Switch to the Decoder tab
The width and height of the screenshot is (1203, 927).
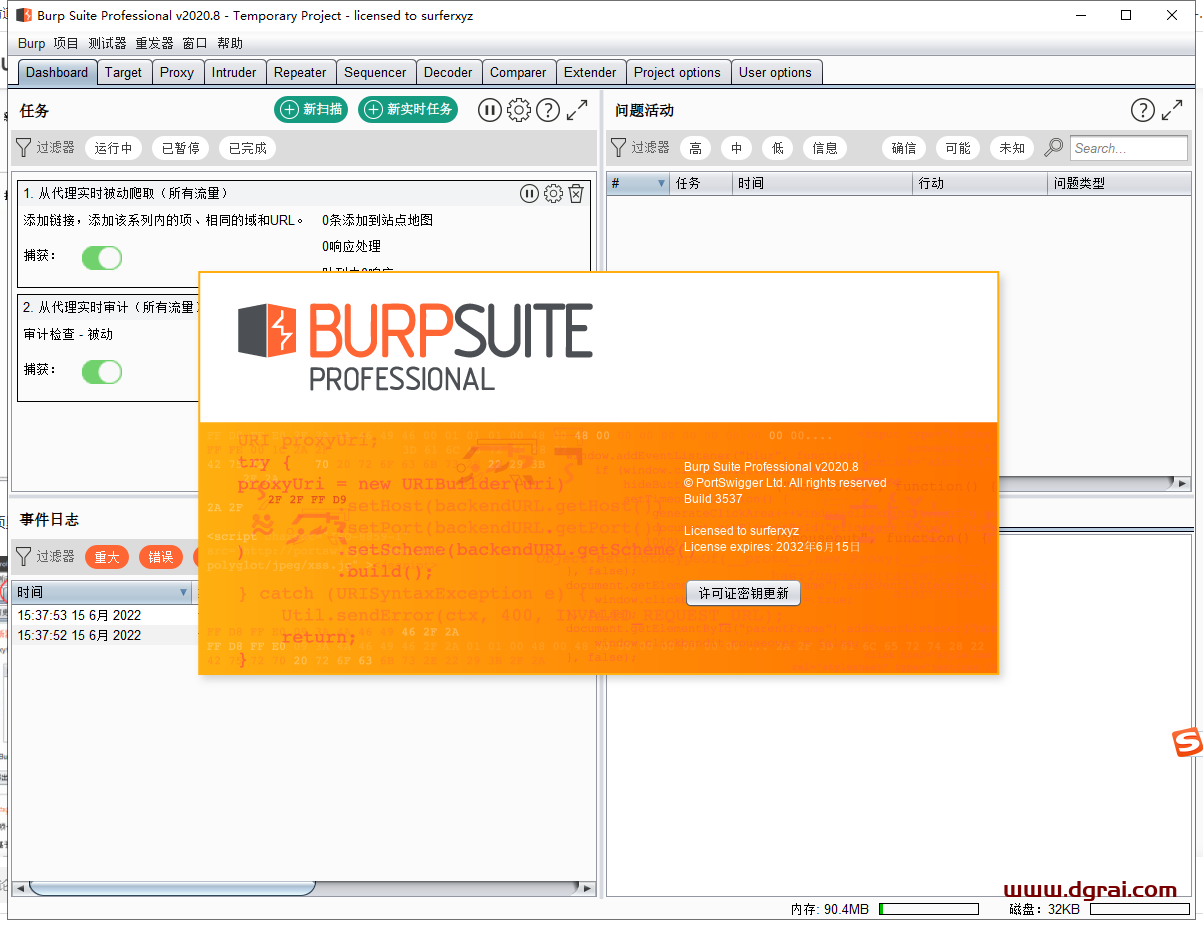click(448, 72)
